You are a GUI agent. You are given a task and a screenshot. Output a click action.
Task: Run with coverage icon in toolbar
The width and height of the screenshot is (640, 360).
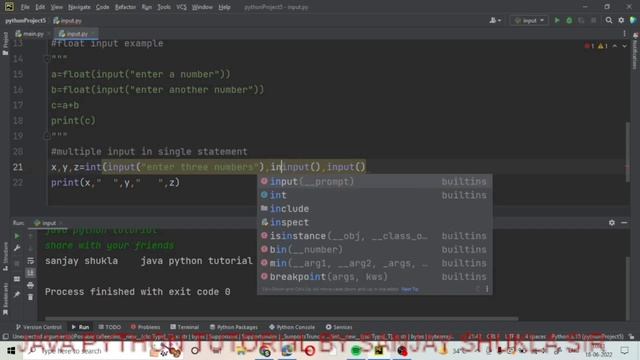(x=581, y=20)
